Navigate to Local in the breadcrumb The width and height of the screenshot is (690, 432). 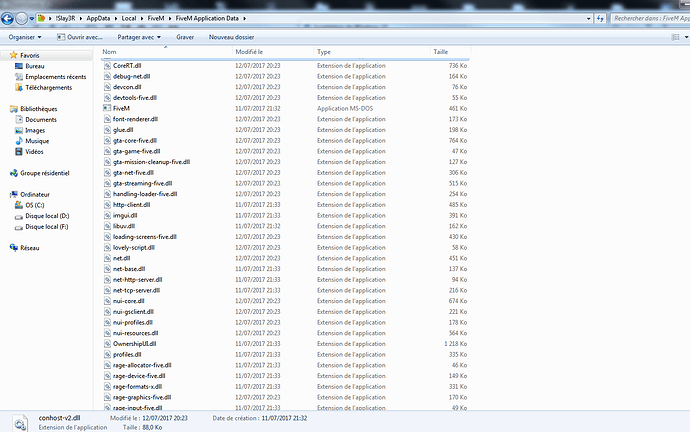tap(129, 18)
